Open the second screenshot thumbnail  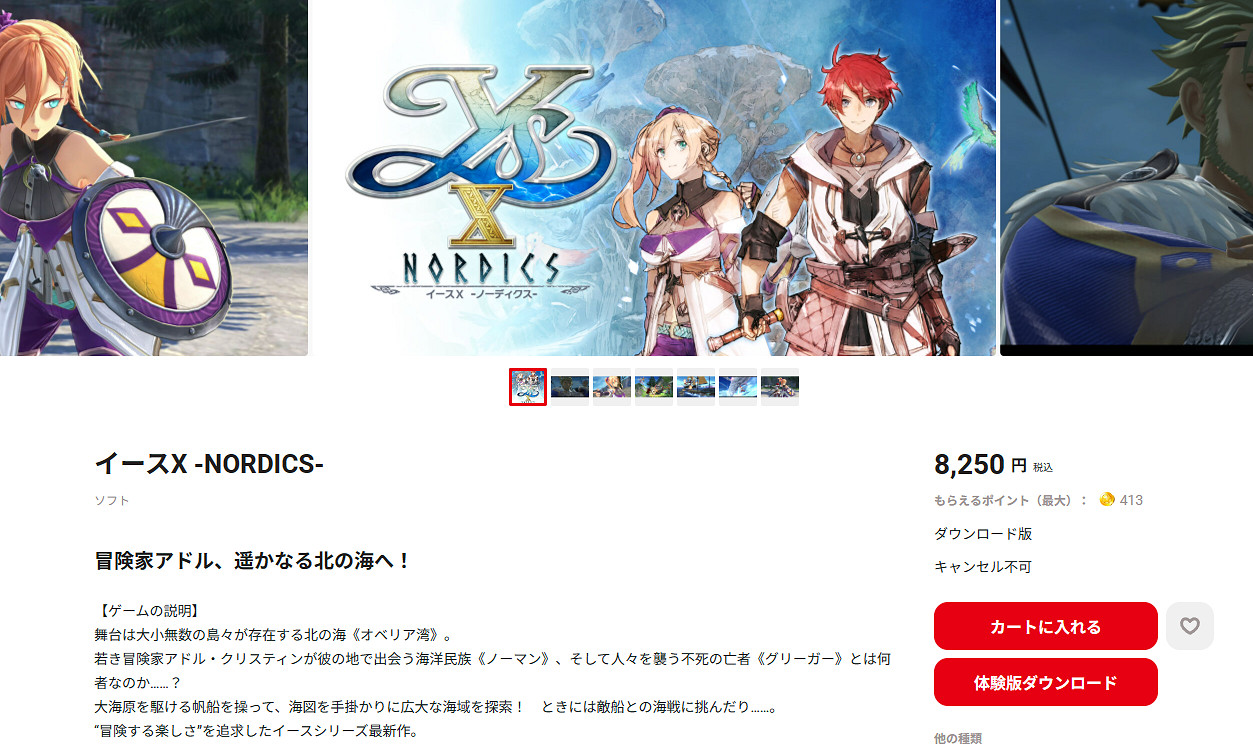coord(570,387)
